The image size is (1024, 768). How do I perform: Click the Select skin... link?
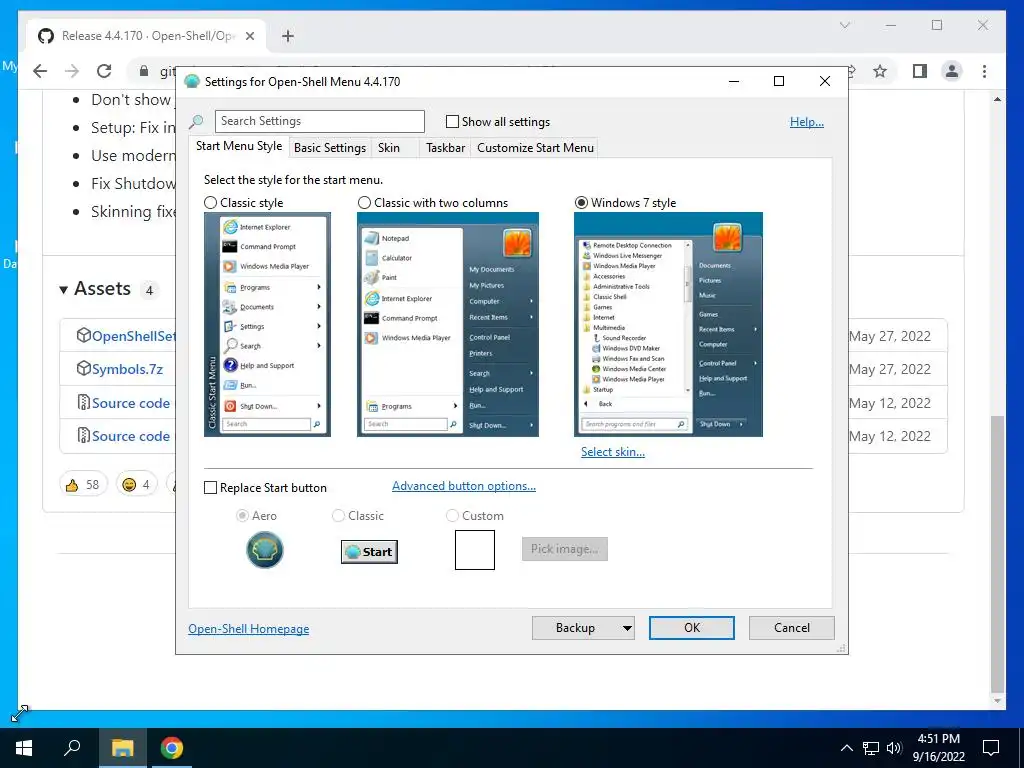613,452
